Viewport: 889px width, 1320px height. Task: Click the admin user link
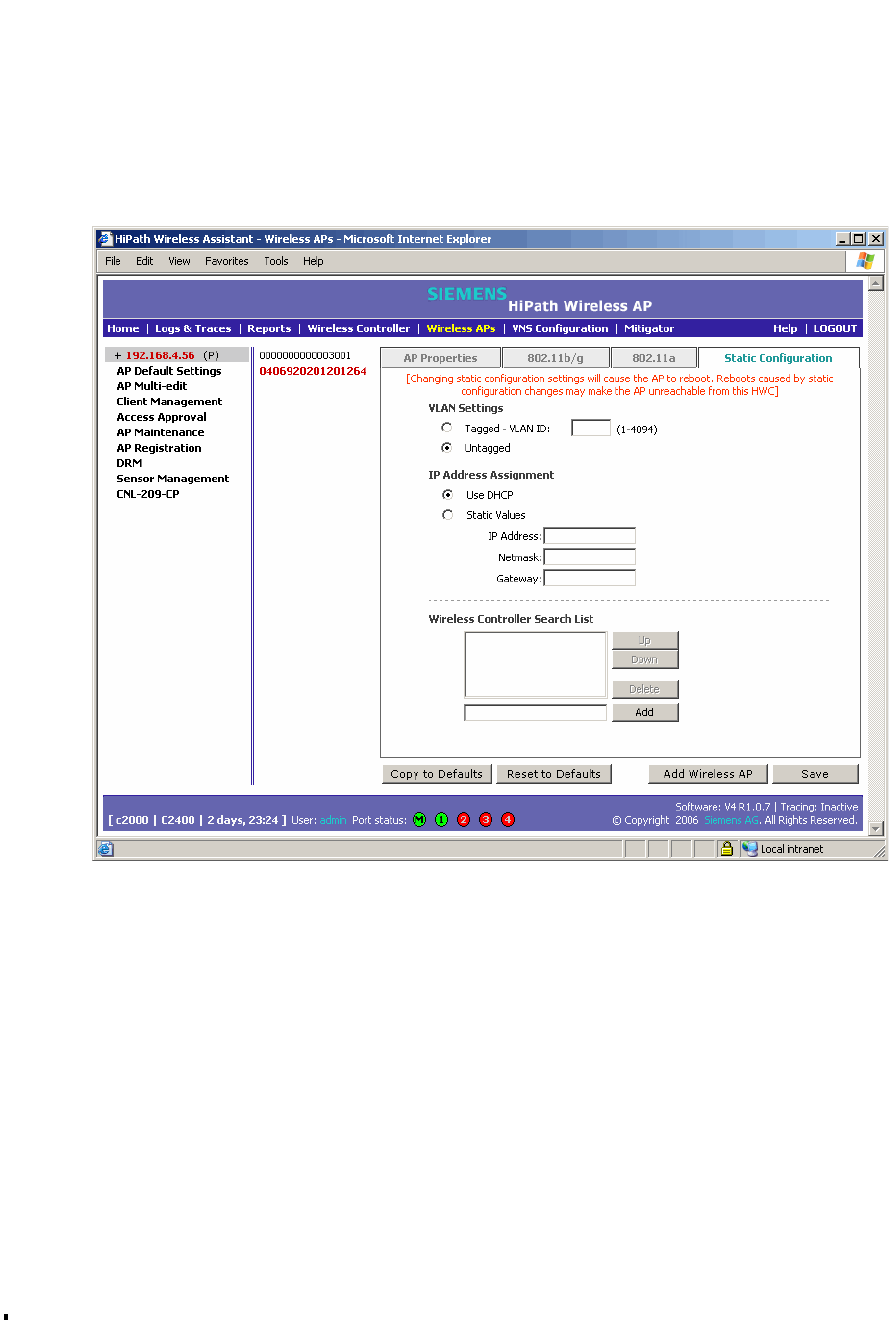(x=333, y=820)
